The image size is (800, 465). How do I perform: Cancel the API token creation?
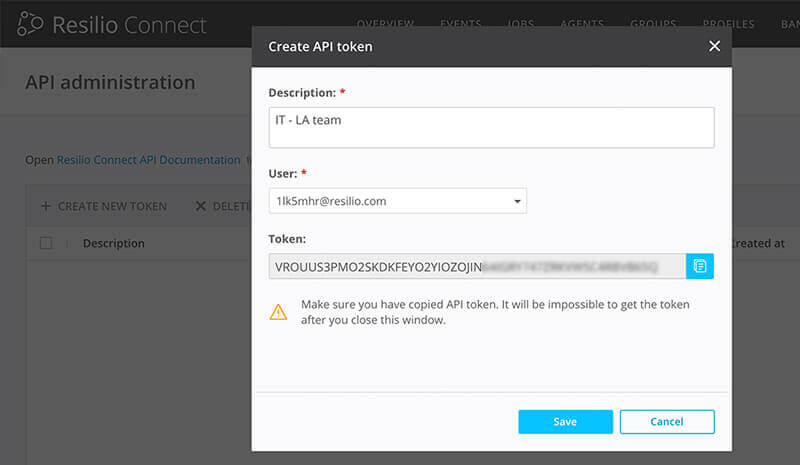pos(667,422)
